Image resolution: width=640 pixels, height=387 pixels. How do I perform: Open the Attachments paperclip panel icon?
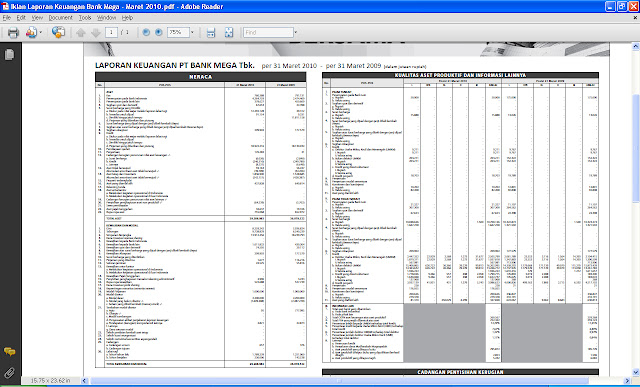point(9,372)
